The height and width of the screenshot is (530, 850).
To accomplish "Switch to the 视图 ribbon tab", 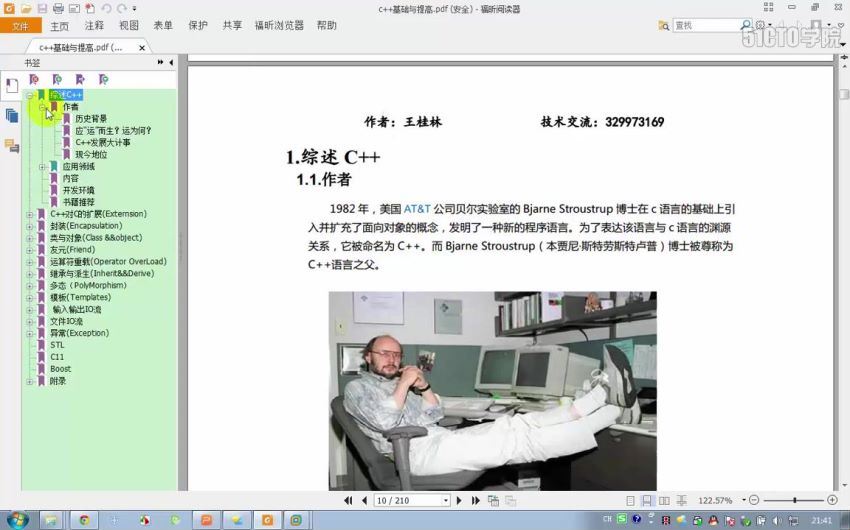I will click(128, 25).
